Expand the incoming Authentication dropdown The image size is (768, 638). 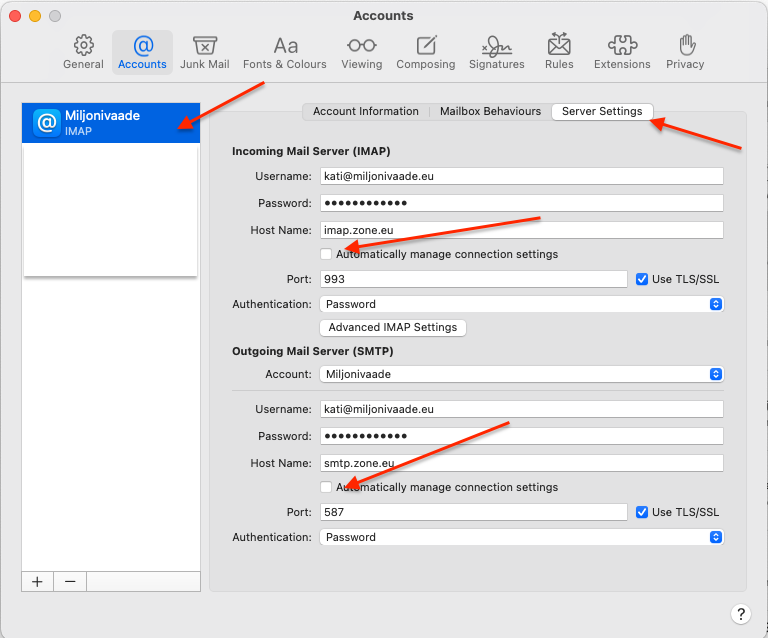tap(521, 304)
